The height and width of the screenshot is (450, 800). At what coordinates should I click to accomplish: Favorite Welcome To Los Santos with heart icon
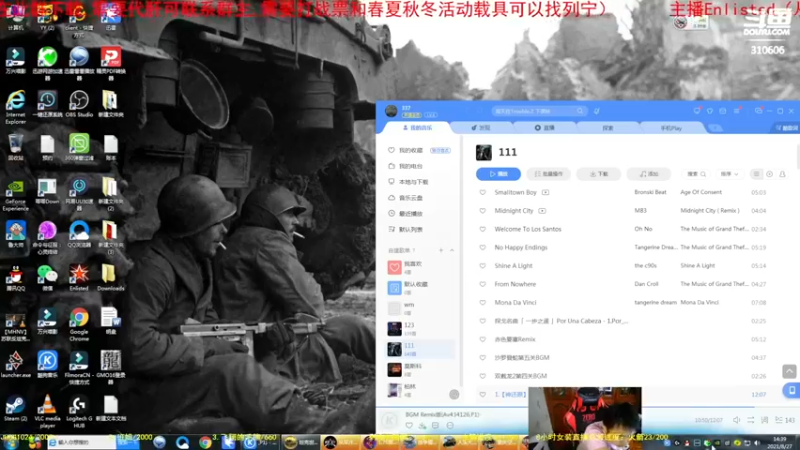(482, 229)
